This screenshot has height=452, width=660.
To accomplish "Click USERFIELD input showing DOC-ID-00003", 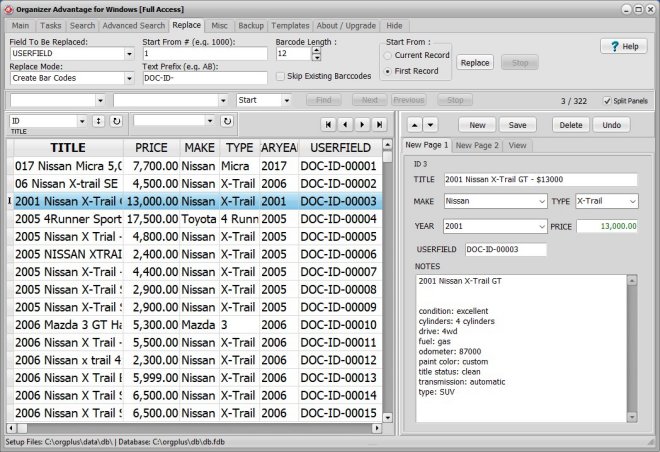I will click(506, 250).
